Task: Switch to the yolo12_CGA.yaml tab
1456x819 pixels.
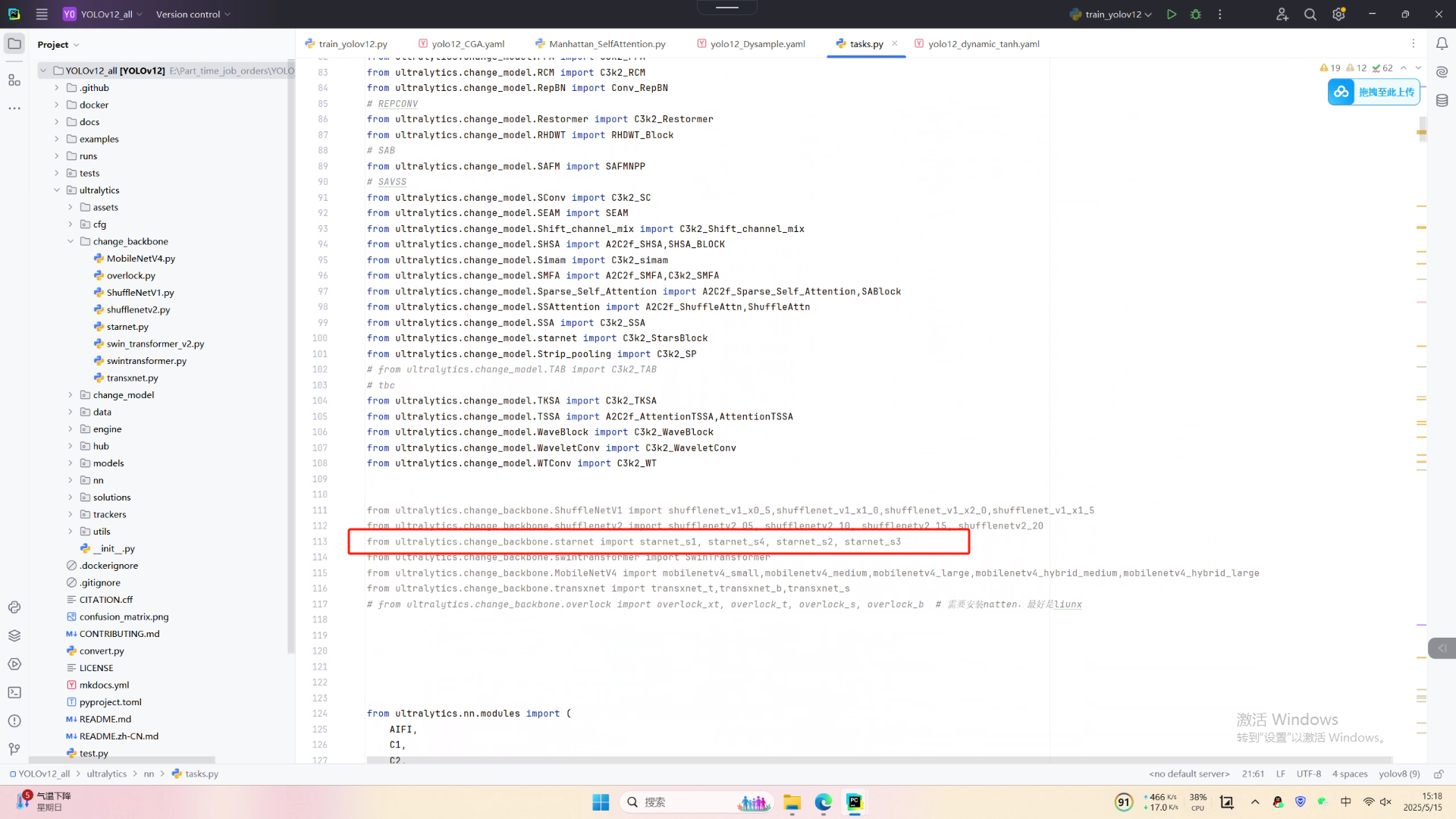Action: [466, 44]
